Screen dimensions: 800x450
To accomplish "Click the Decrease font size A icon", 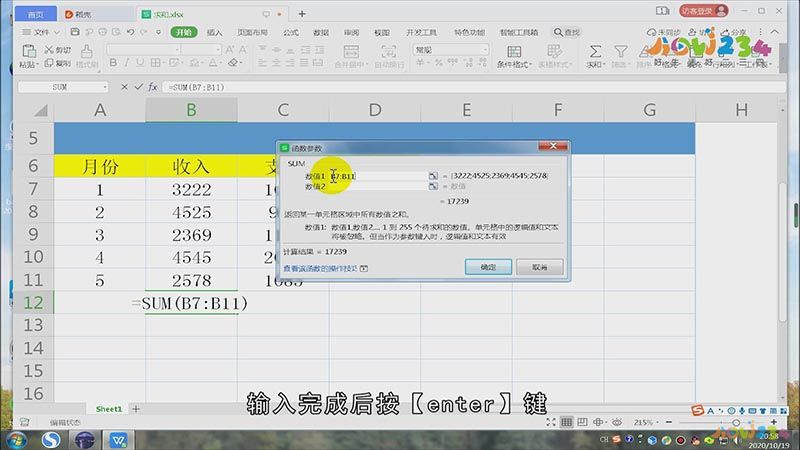I will [x=242, y=49].
